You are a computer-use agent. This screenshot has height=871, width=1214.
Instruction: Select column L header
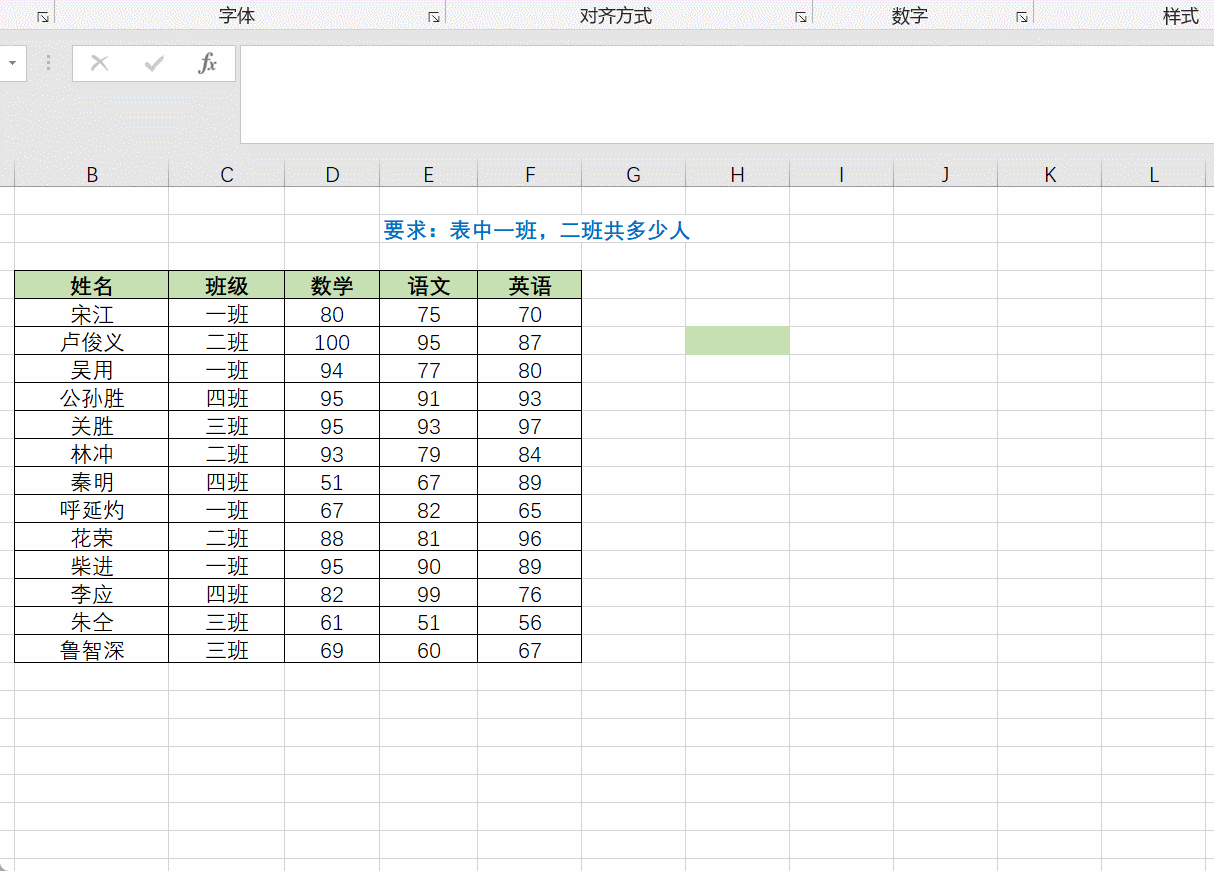point(1154,174)
